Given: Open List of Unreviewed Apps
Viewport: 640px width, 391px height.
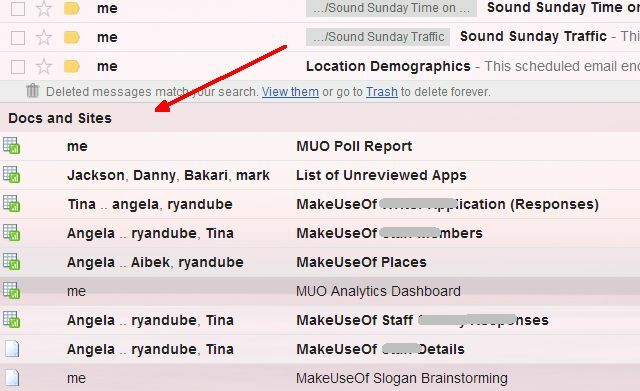Looking at the screenshot, I should point(381,175).
